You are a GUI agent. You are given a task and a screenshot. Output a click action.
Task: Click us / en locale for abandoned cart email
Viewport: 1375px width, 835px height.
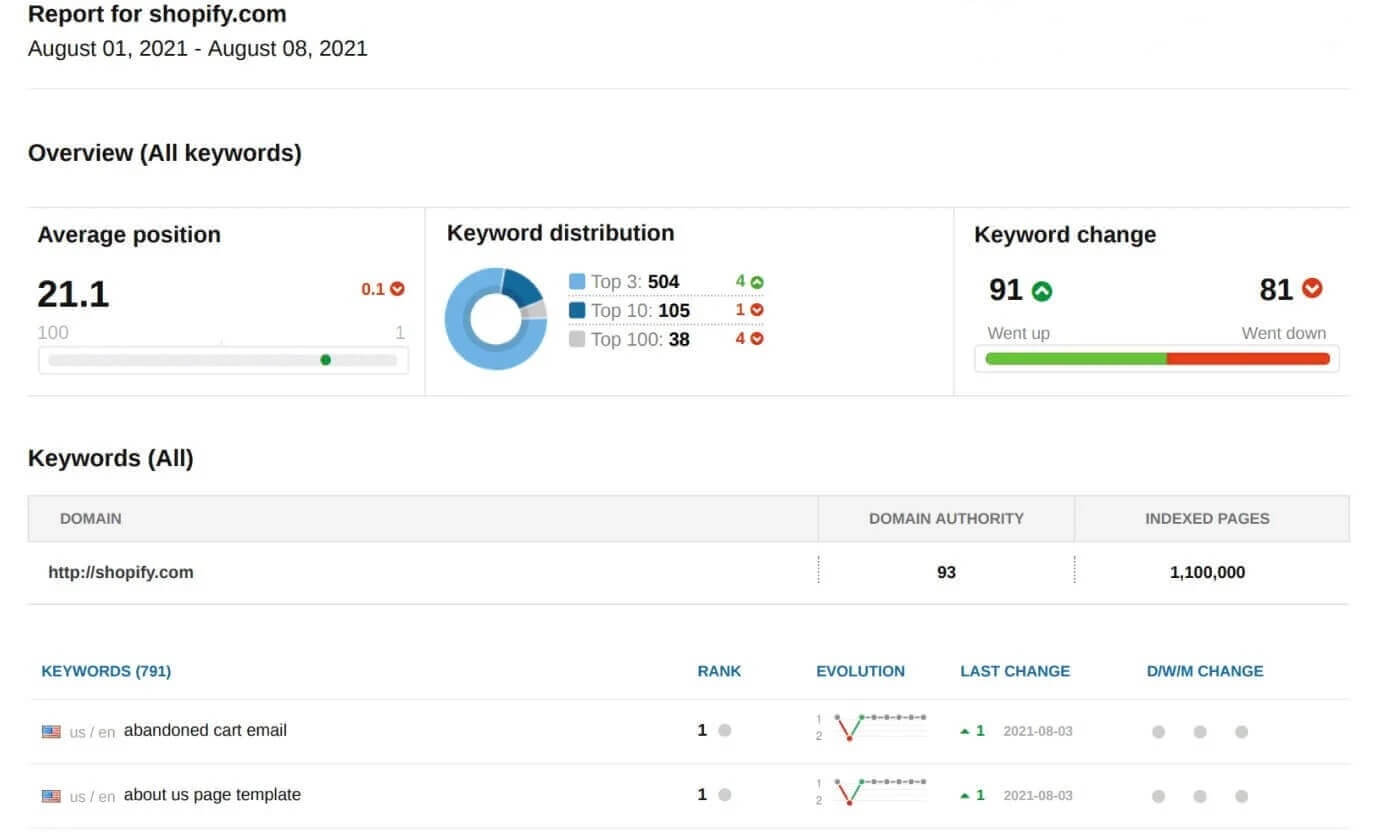click(x=92, y=732)
